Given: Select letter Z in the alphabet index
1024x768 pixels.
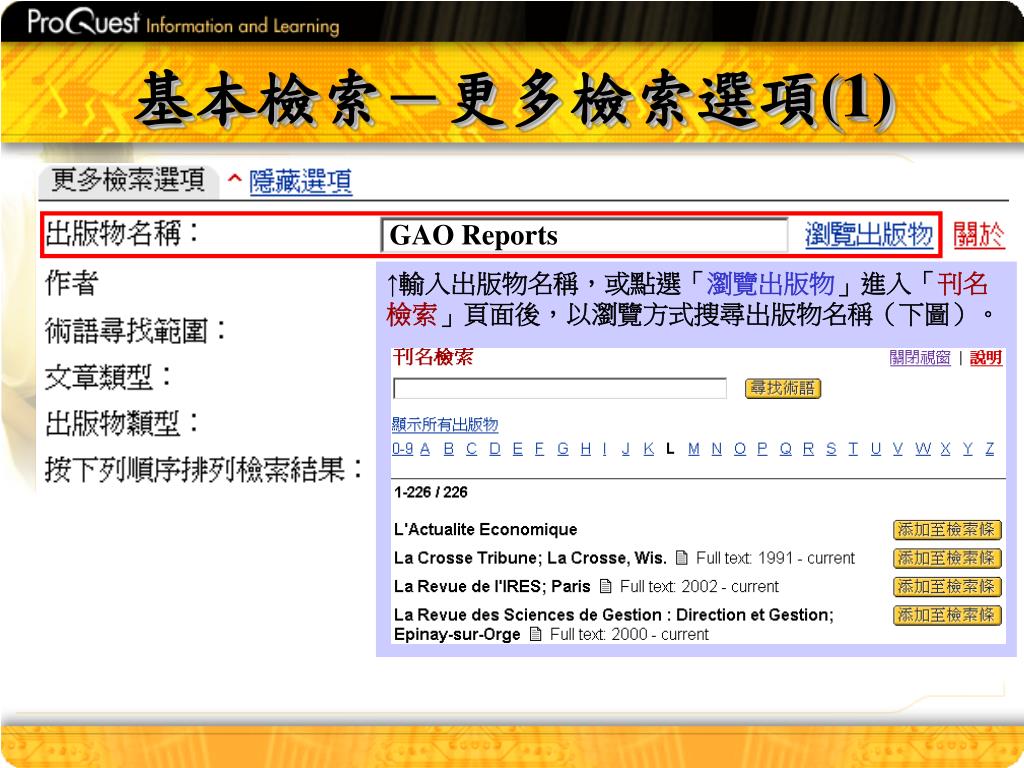Looking at the screenshot, I should (x=990, y=449).
